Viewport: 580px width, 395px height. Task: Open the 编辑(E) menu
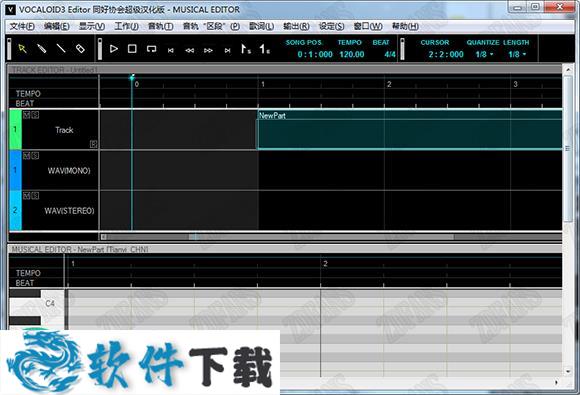click(57, 26)
